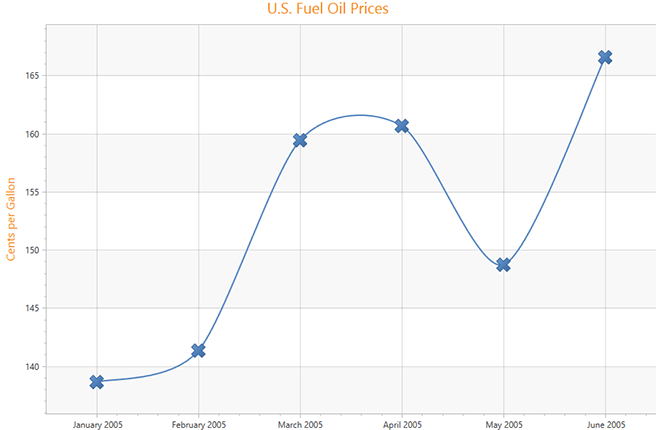
Task: Click the 160 y-axis tick label
Action: tap(31, 134)
